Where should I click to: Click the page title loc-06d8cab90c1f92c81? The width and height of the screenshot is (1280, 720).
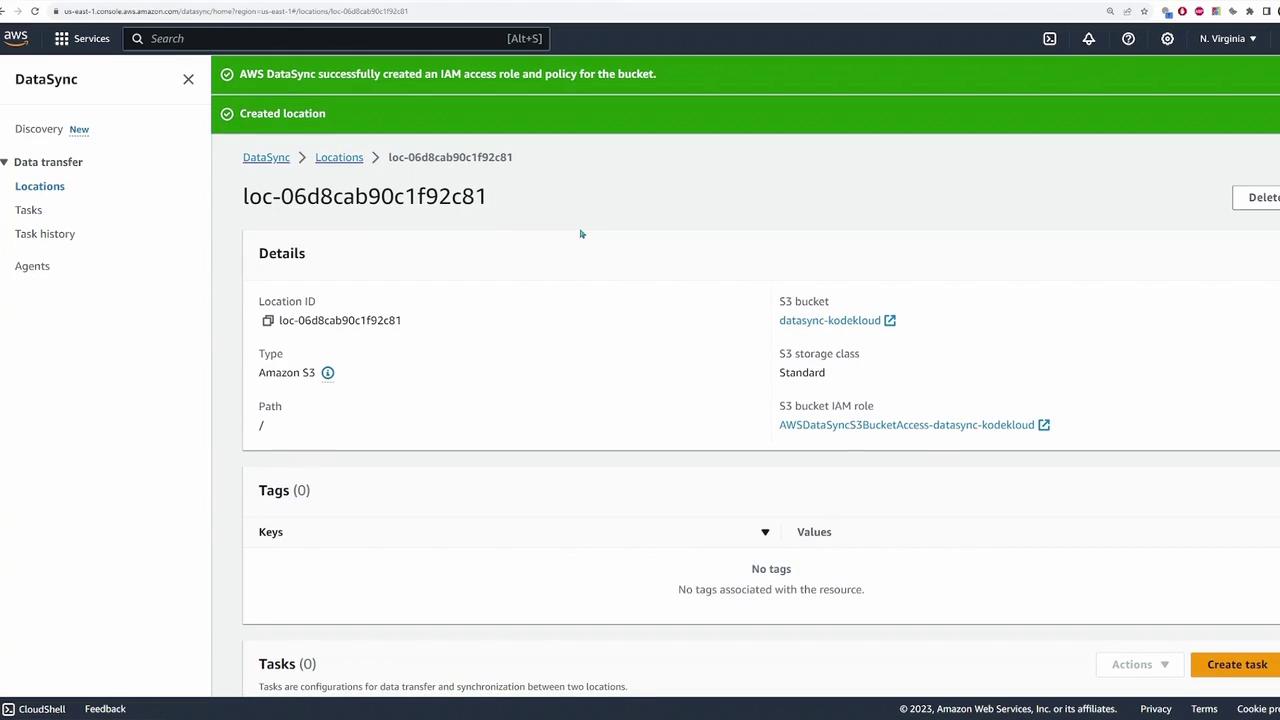[364, 196]
